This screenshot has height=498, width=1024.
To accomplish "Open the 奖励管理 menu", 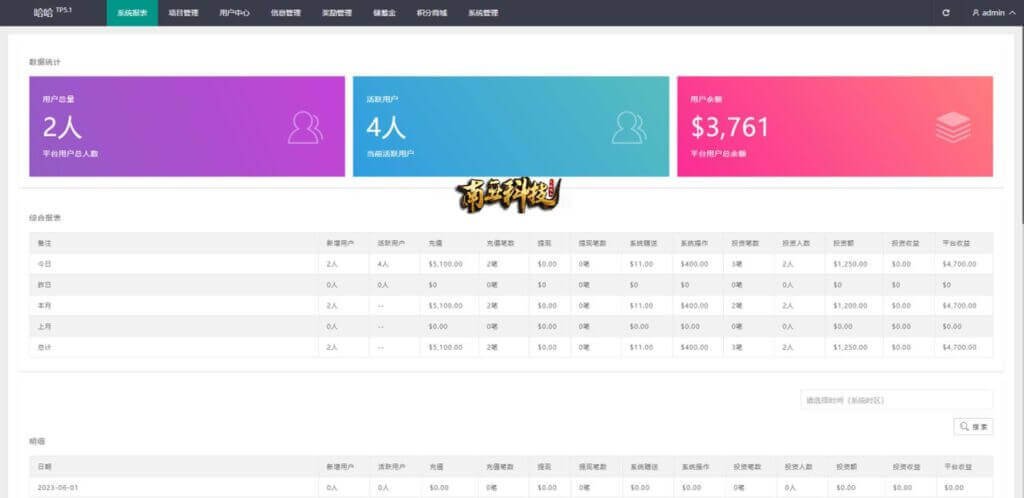I will 336,13.
